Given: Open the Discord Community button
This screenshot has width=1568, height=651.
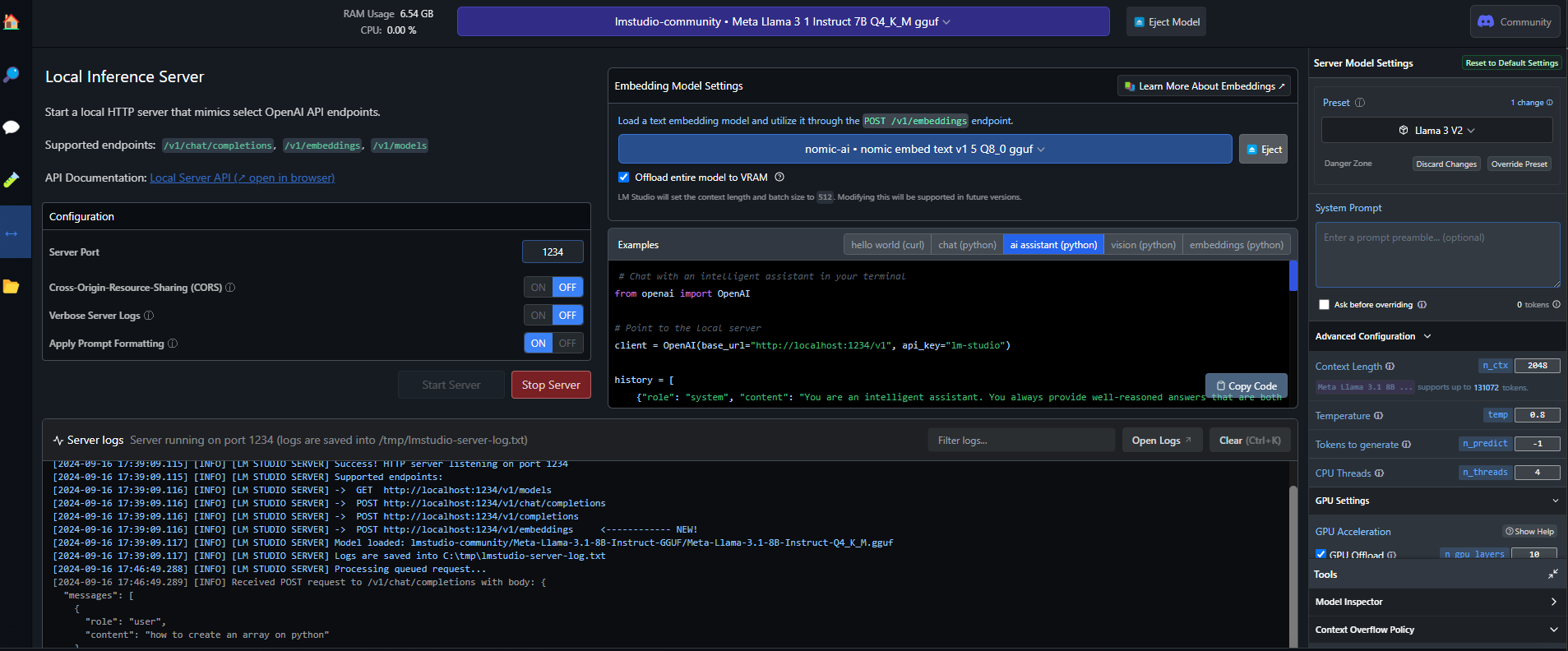Looking at the screenshot, I should point(1515,22).
